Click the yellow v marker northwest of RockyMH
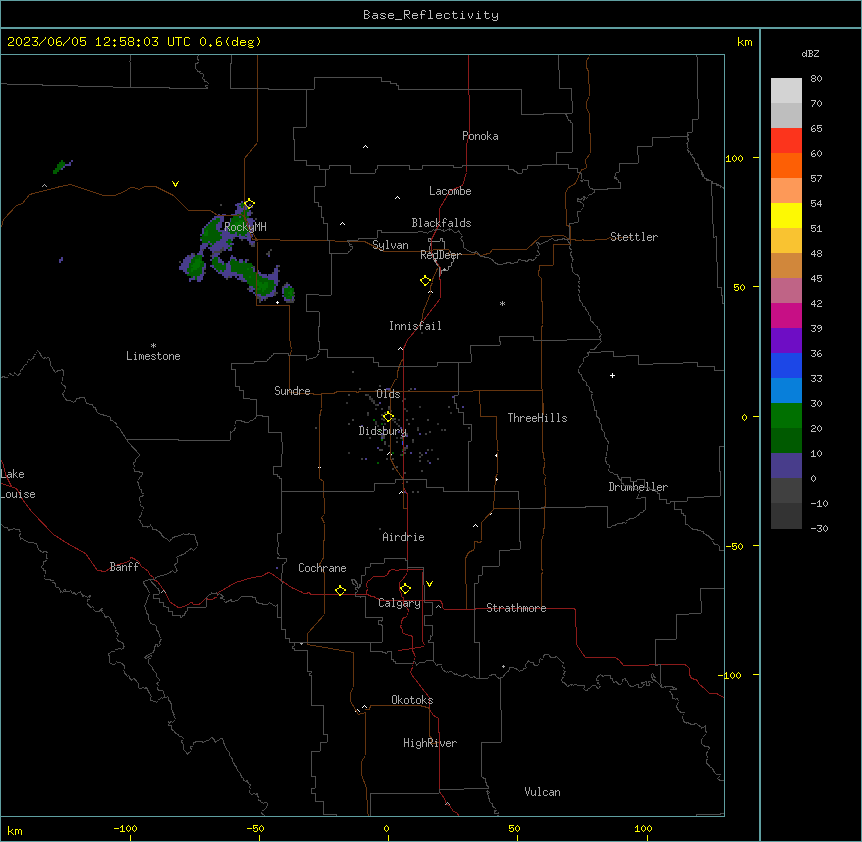The height and width of the screenshot is (842, 862). pos(175,184)
